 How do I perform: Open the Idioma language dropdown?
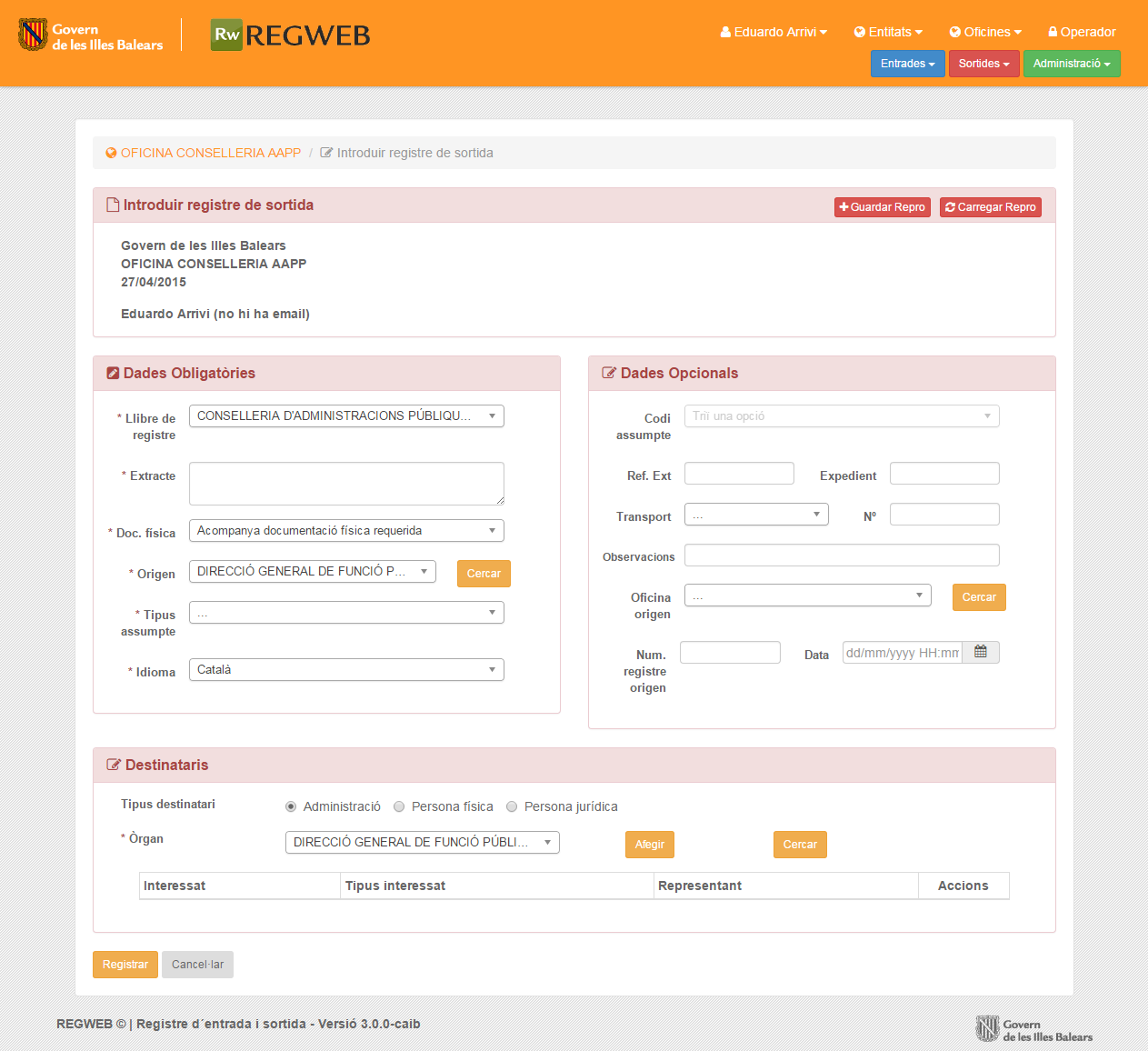click(346, 670)
